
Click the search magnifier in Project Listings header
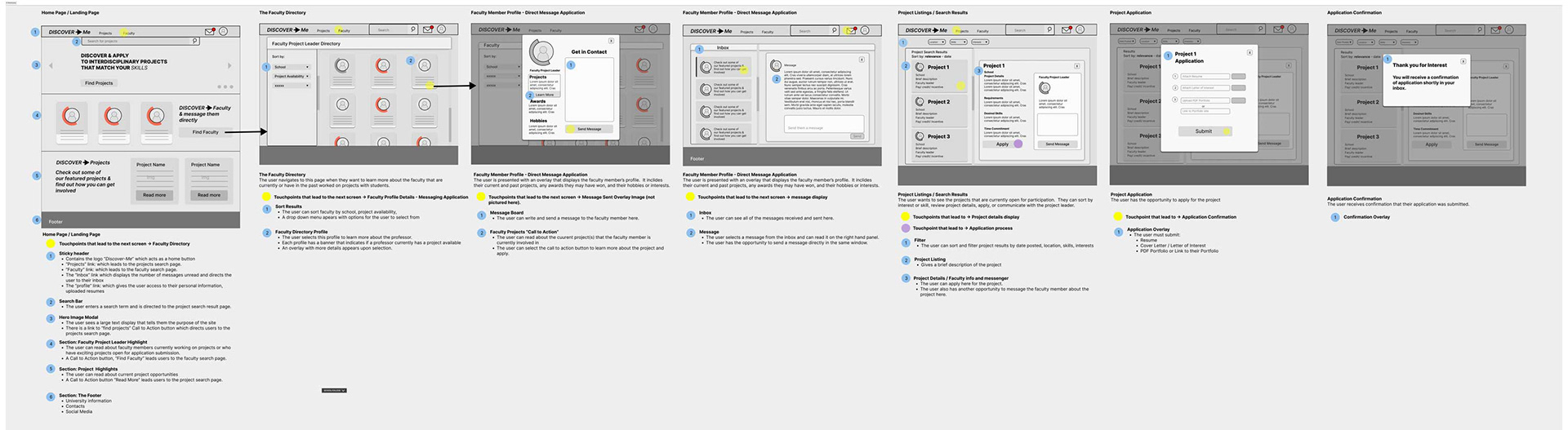coord(1049,29)
